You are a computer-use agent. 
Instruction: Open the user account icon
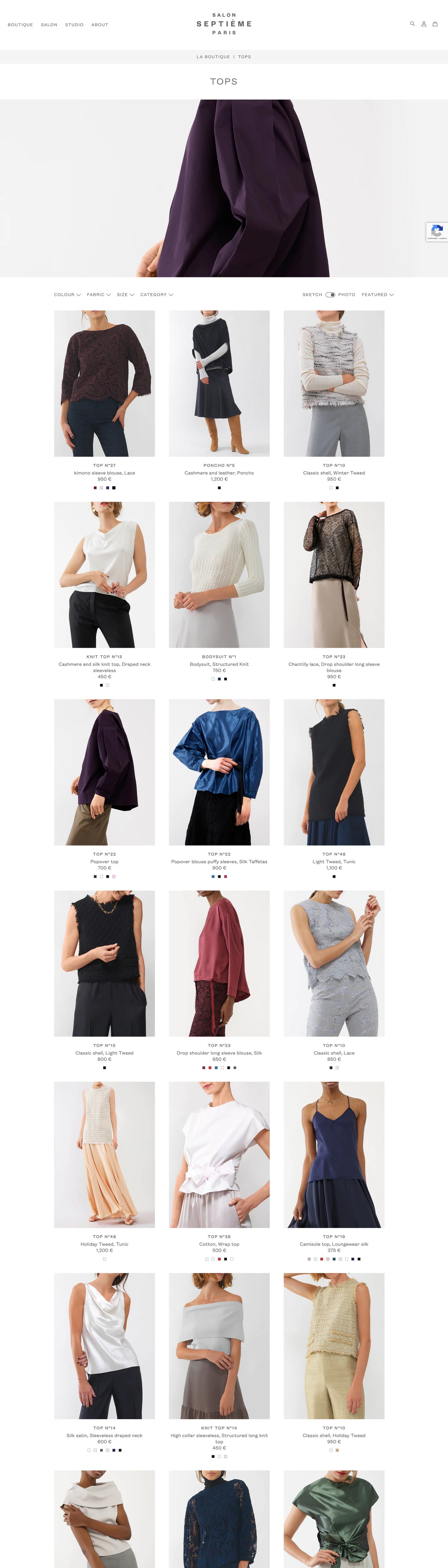tap(424, 24)
